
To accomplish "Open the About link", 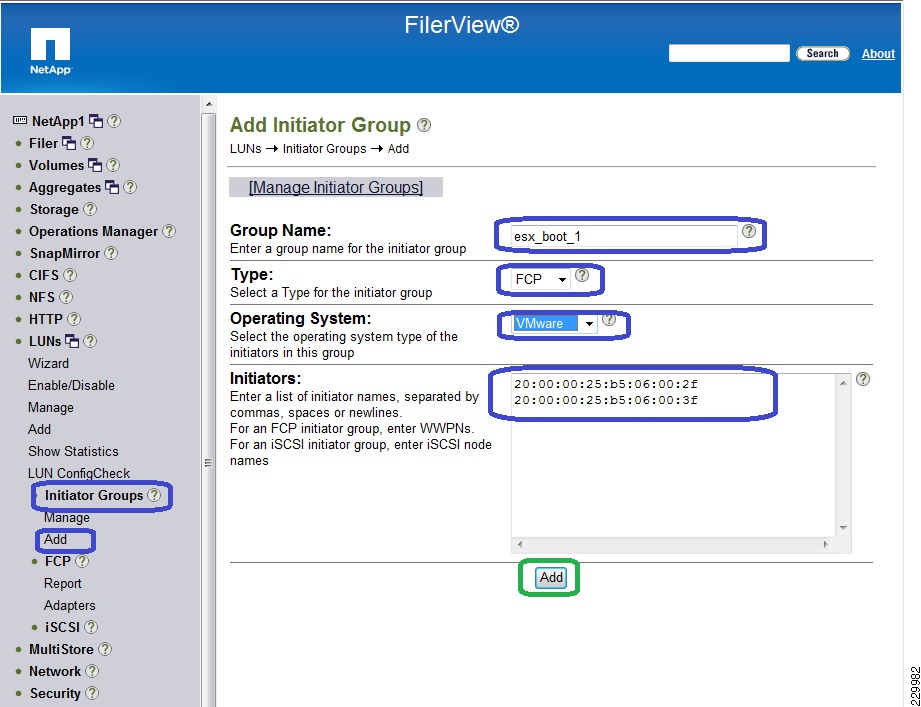I will click(878, 53).
